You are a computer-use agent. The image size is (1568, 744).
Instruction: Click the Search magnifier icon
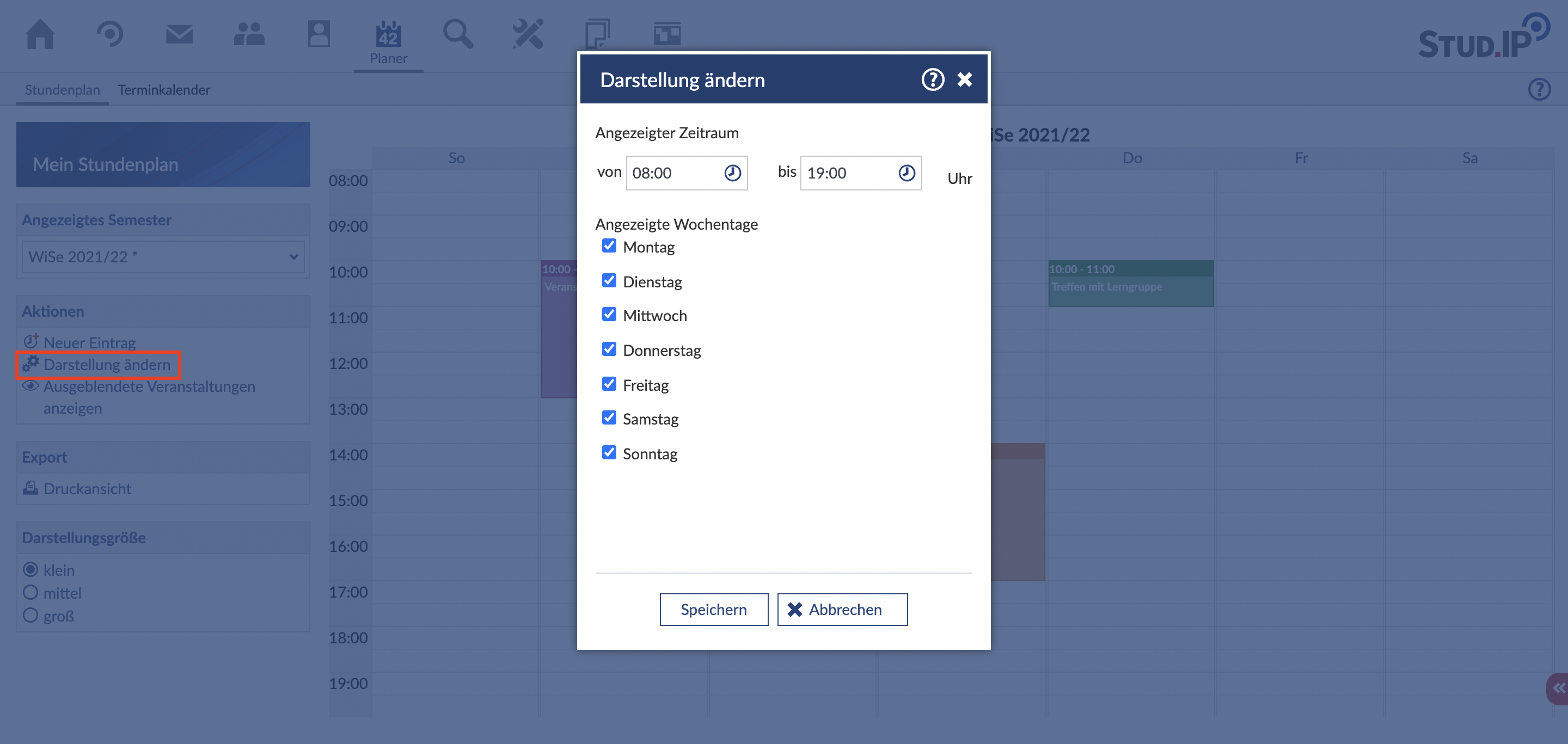click(x=458, y=34)
